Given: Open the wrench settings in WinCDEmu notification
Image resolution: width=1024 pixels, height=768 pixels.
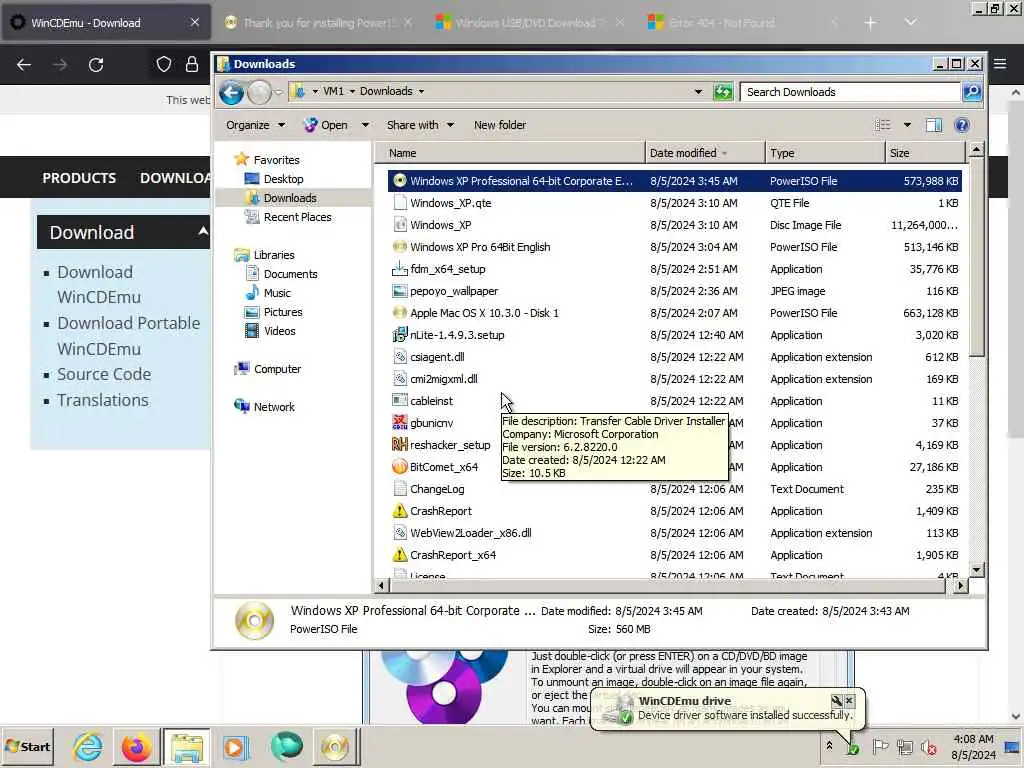Looking at the screenshot, I should (837, 701).
